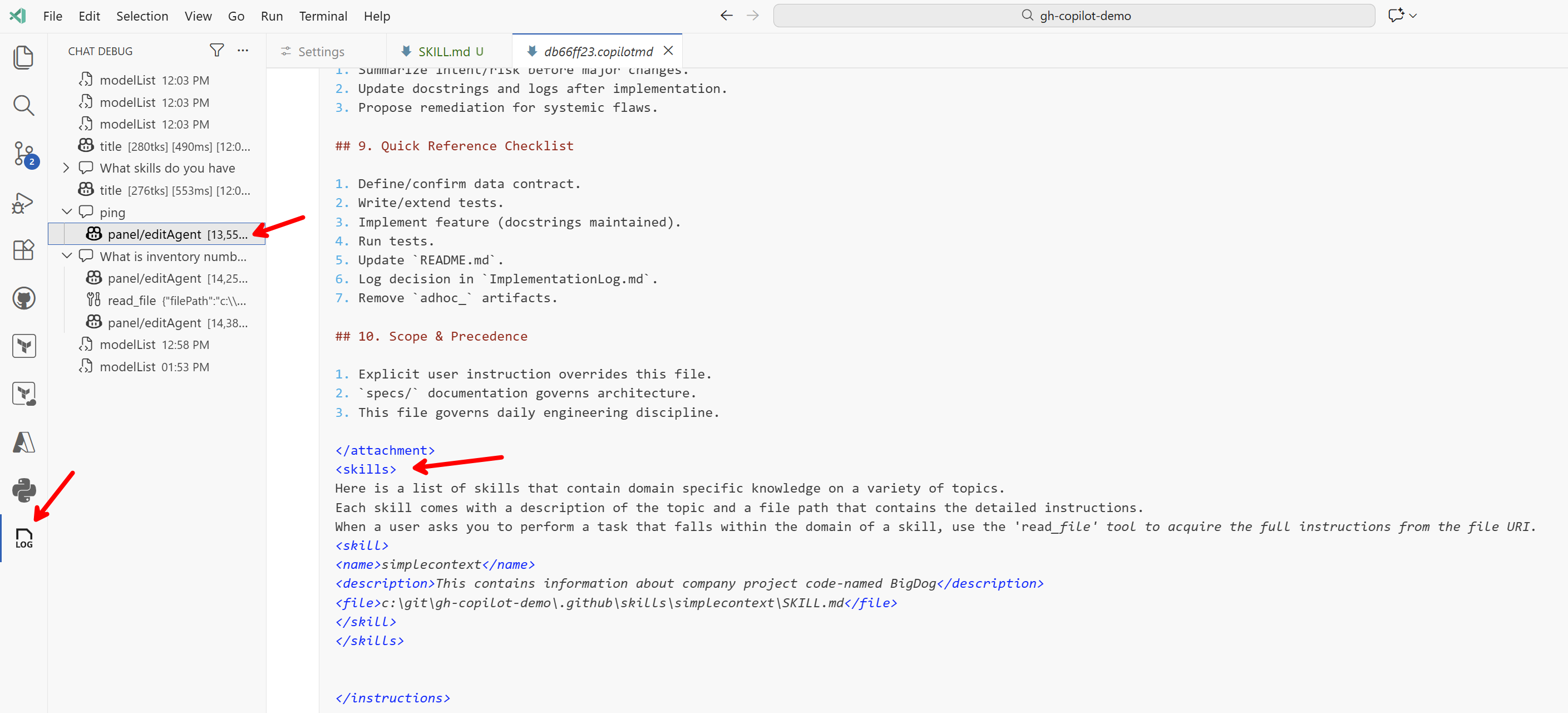Collapse 'What is inventory numb...' tree item
This screenshot has width=1568, height=713.
pos(67,255)
